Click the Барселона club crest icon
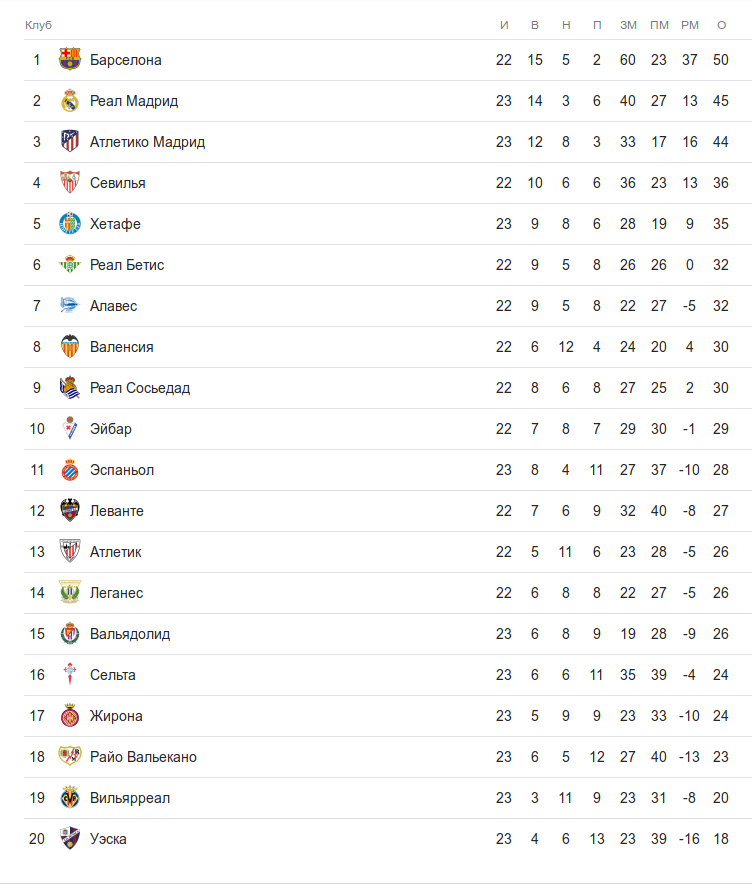This screenshot has height=884, width=752. [69, 60]
